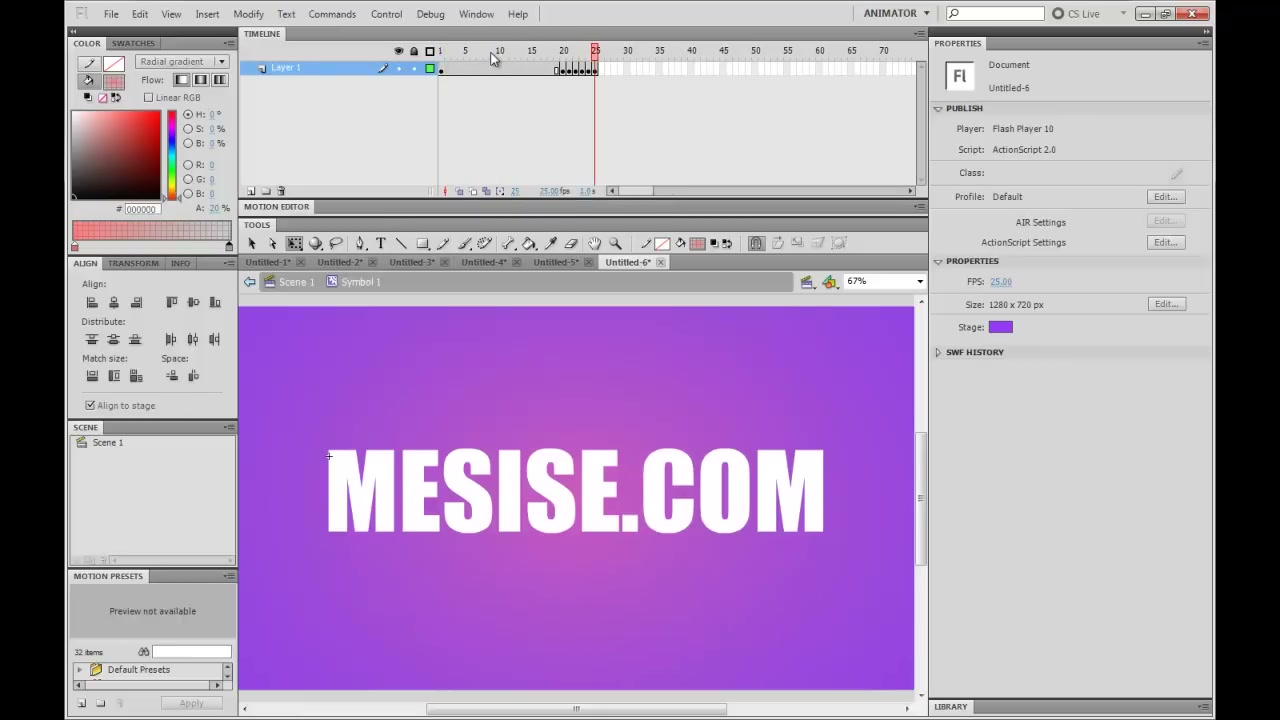Click the purple Stage color swatch
This screenshot has height=720, width=1280.
[x=1000, y=327]
